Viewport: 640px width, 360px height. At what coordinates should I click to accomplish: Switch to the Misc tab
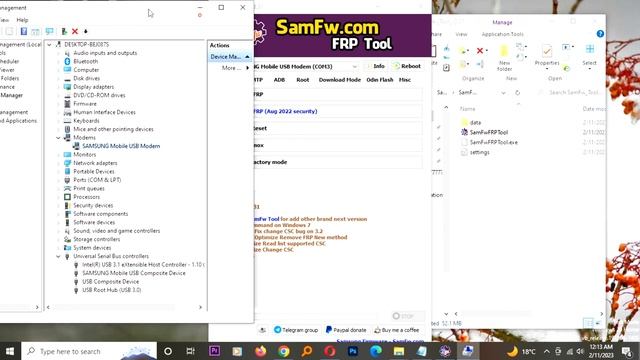click(404, 80)
